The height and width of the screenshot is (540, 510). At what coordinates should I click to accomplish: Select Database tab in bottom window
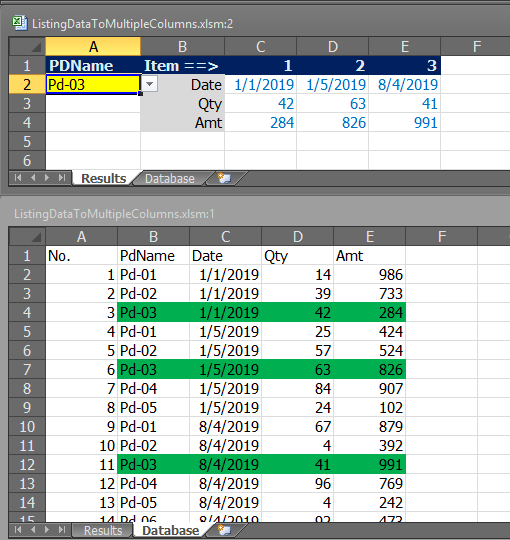(170, 530)
